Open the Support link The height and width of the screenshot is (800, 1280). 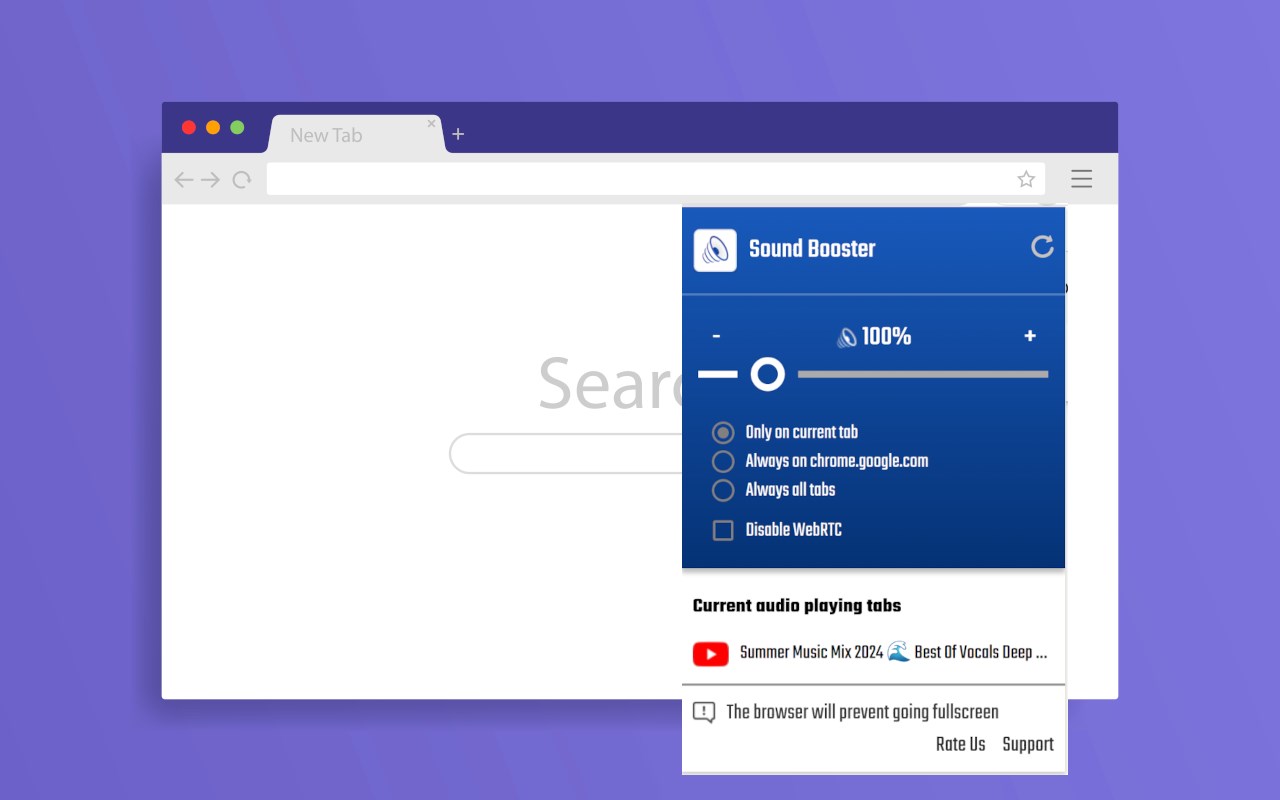click(1028, 744)
